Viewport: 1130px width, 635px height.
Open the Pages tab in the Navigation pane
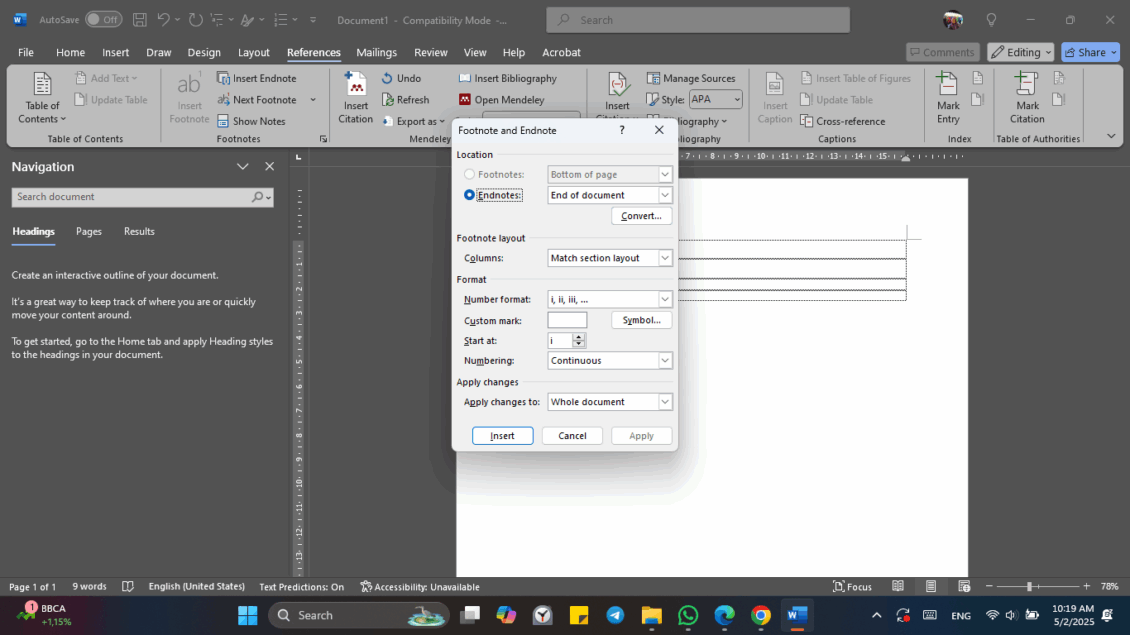click(88, 231)
